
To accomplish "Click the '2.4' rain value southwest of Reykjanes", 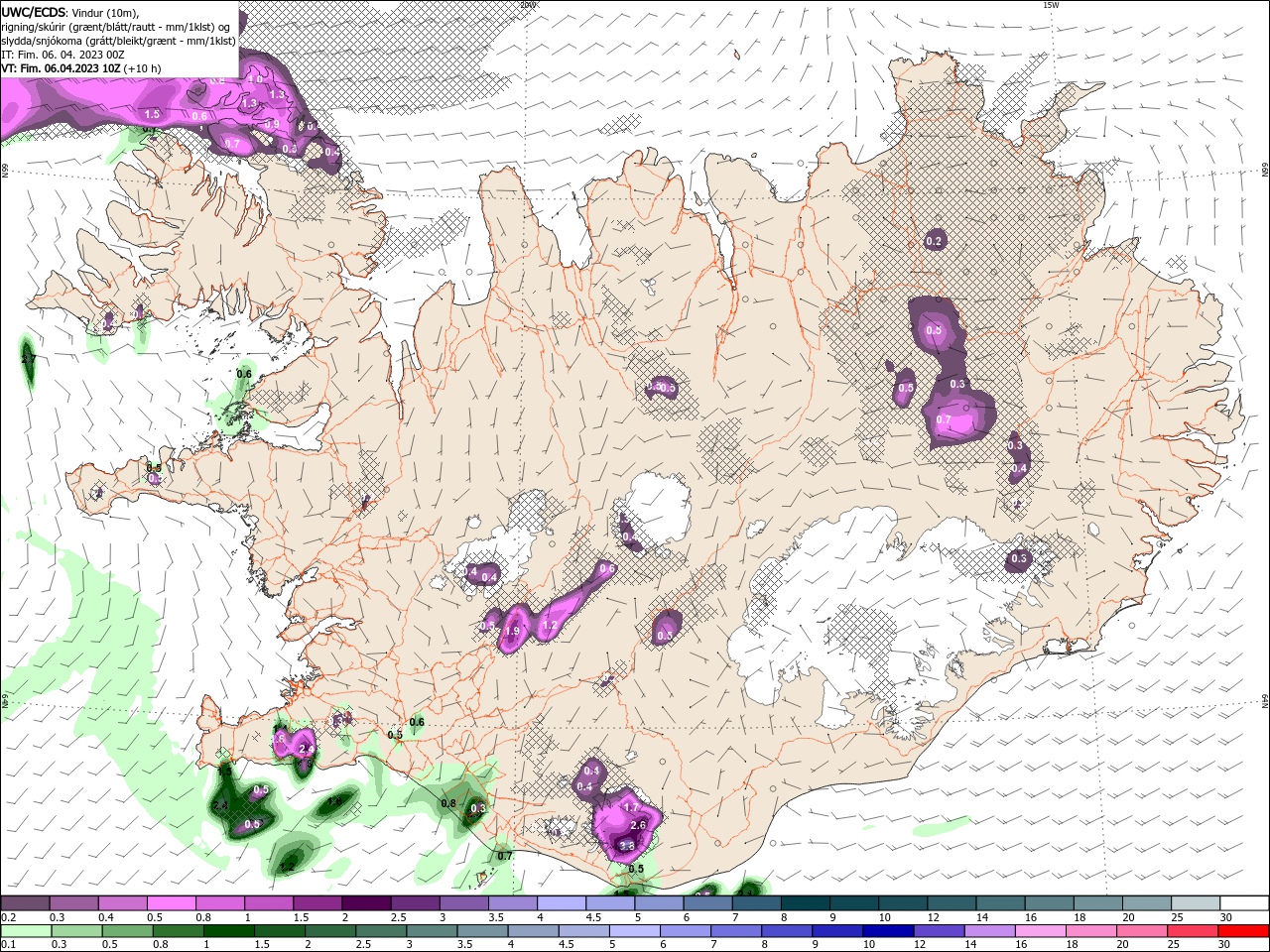I will (x=221, y=805).
